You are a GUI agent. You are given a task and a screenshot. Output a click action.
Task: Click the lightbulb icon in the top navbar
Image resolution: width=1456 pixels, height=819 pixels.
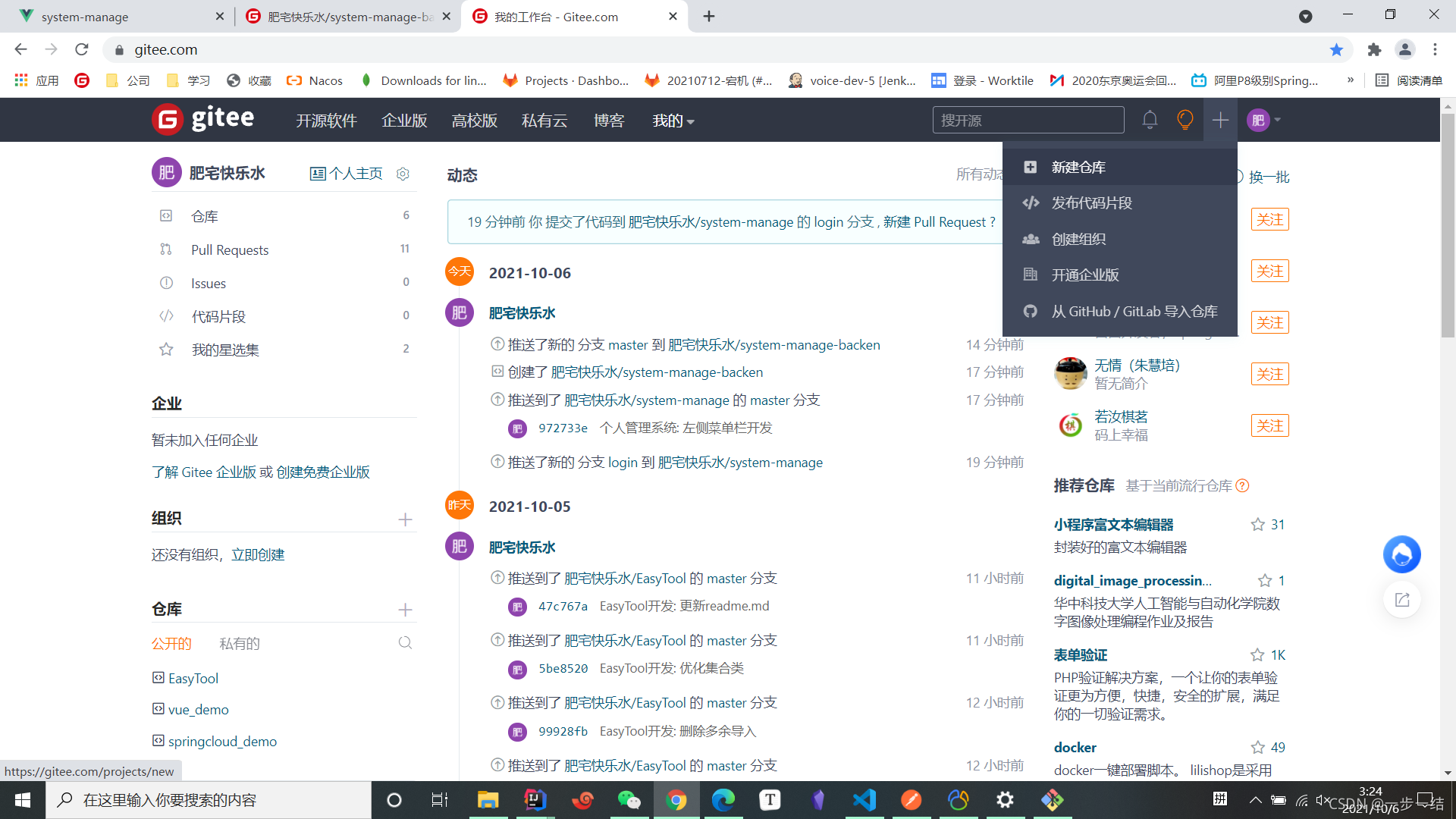pyautogui.click(x=1185, y=120)
